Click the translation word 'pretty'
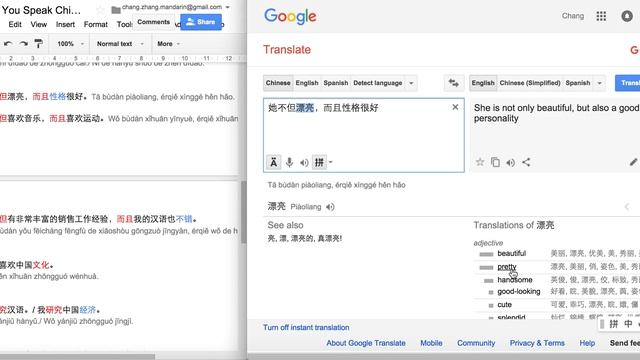 pos(507,267)
